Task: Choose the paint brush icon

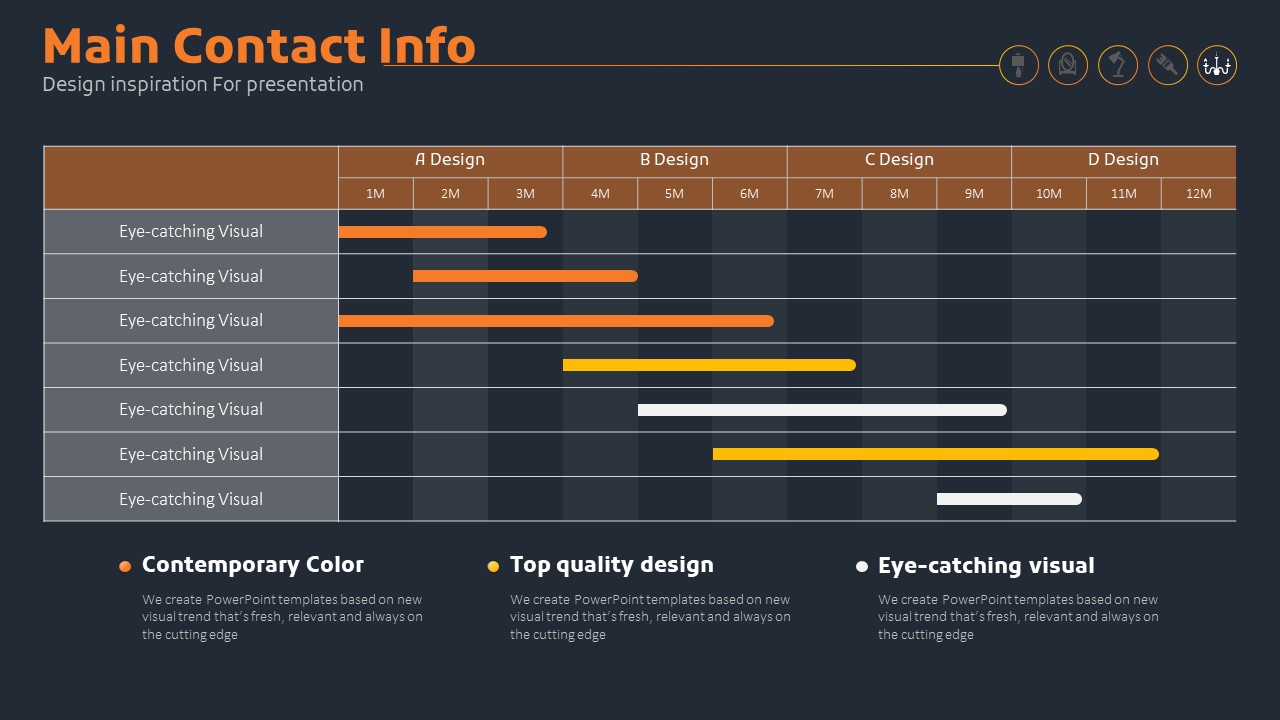Action: click(x=1168, y=65)
